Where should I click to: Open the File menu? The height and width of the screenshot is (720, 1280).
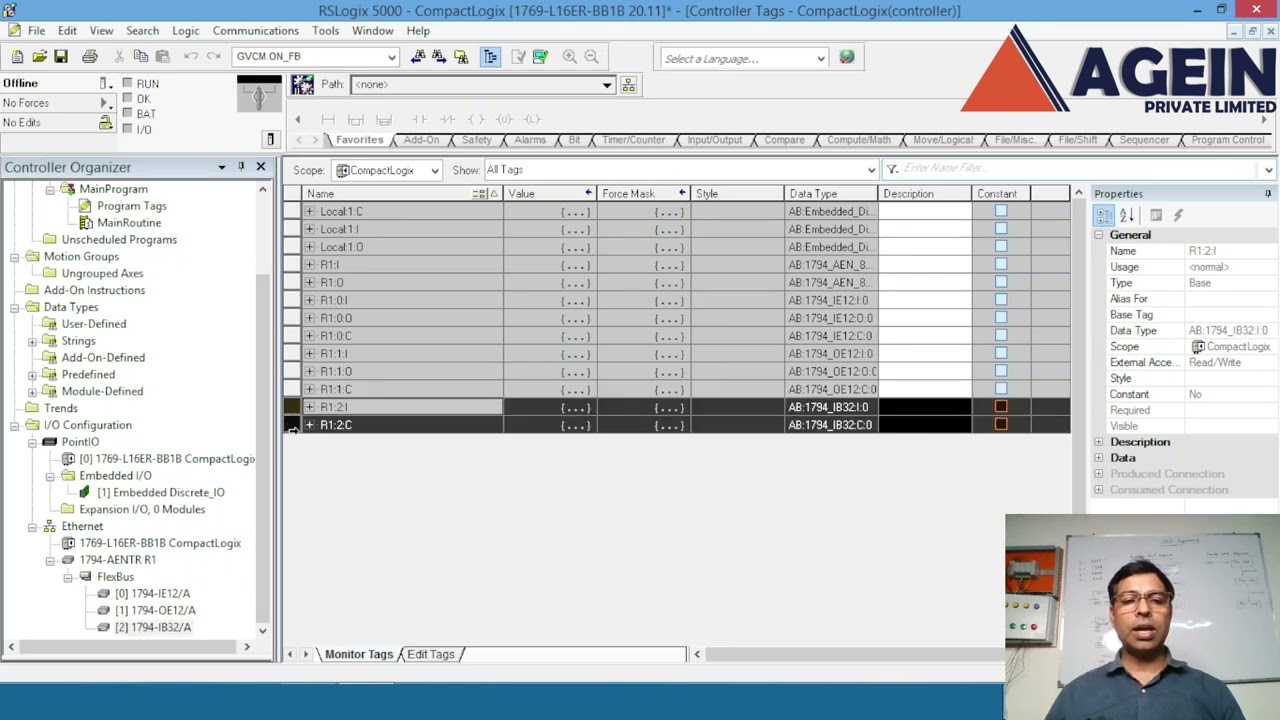[36, 31]
